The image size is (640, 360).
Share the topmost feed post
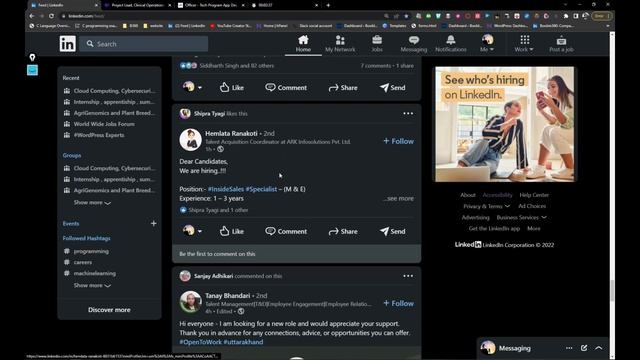tap(343, 87)
